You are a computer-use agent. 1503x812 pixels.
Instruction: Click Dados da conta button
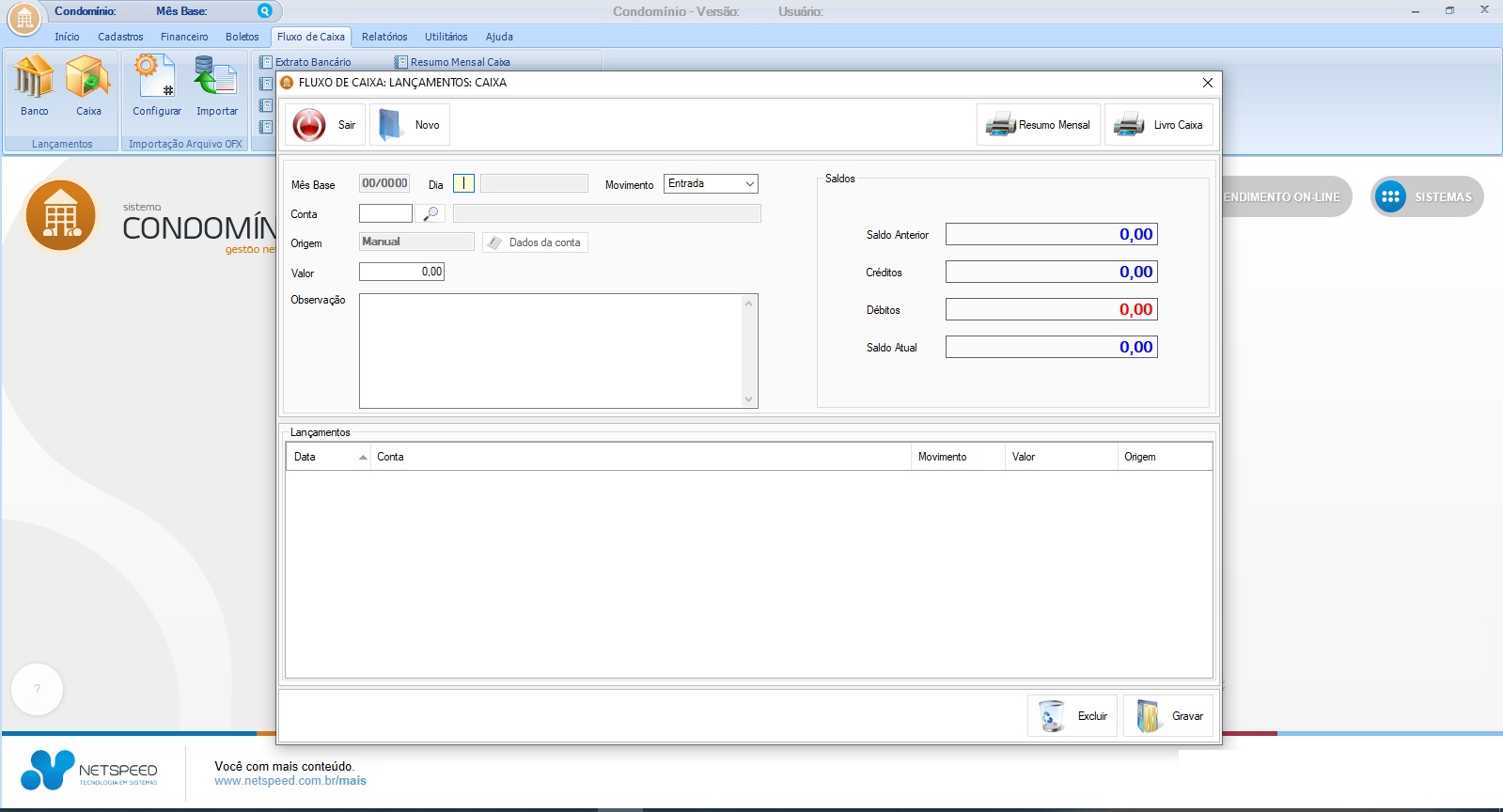535,242
